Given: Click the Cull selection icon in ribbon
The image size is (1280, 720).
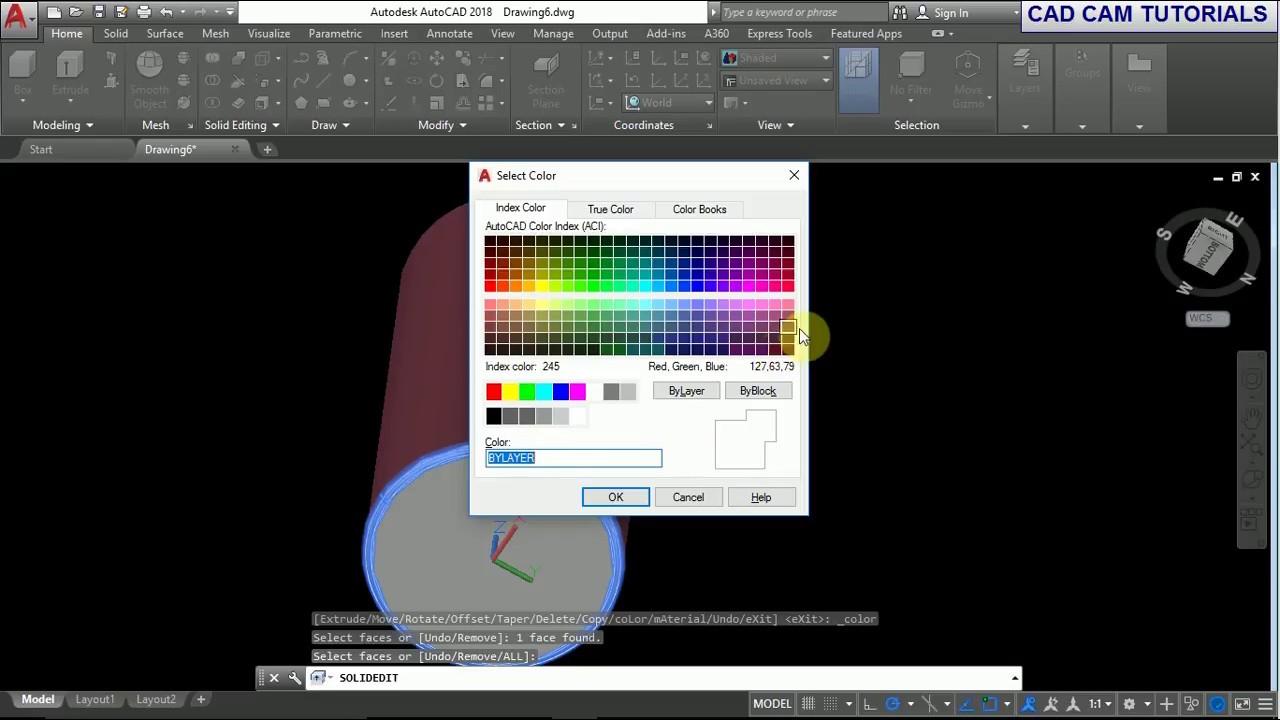Looking at the screenshot, I should tap(859, 80).
